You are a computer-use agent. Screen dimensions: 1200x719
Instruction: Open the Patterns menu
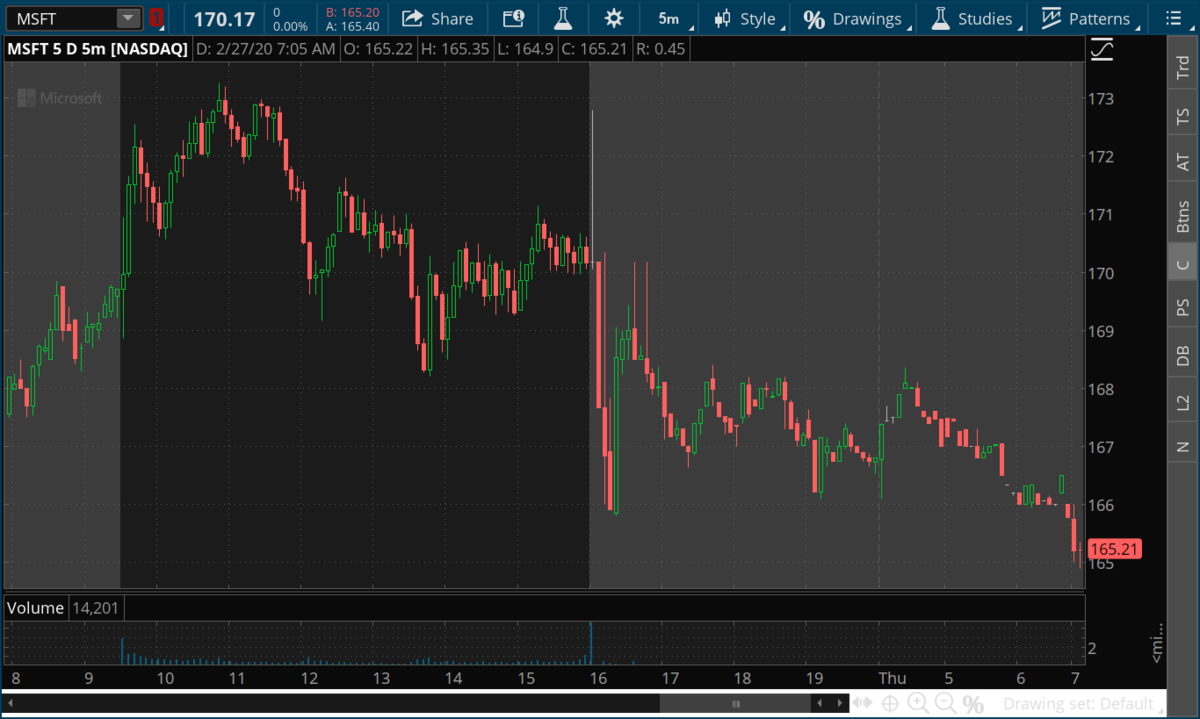coord(1086,18)
